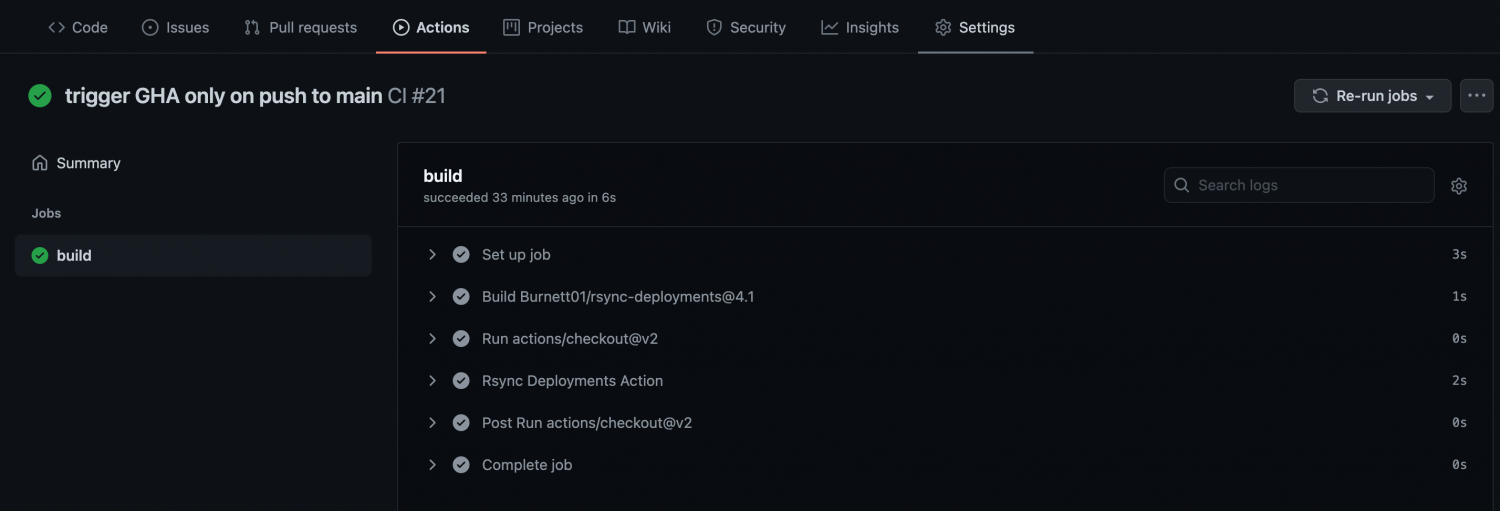The height and width of the screenshot is (511, 1500).
Task: Click the Complete job step label
Action: [x=527, y=465]
